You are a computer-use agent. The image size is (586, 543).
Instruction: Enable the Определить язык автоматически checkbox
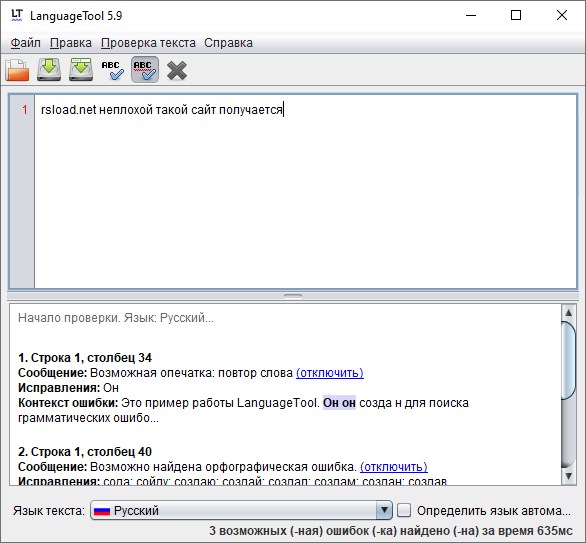coord(404,510)
